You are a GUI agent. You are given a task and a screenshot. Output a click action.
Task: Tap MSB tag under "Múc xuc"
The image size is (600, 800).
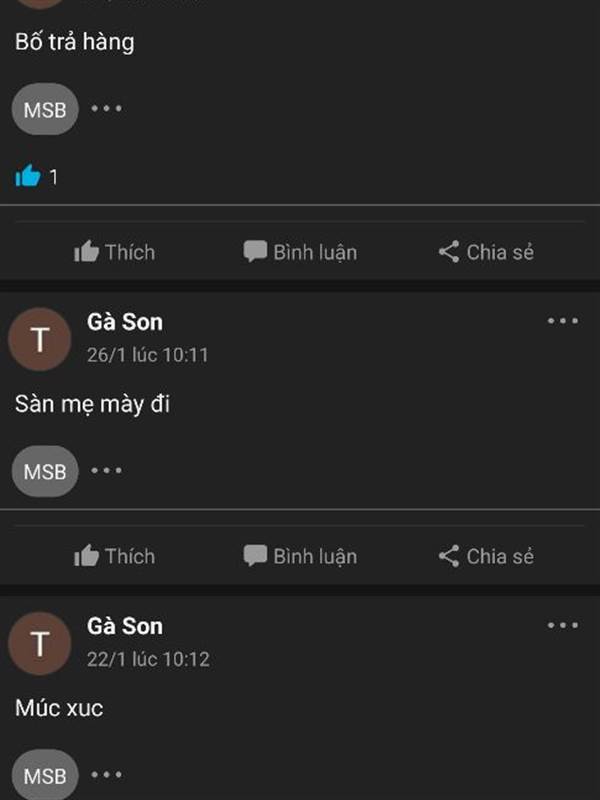tap(45, 775)
